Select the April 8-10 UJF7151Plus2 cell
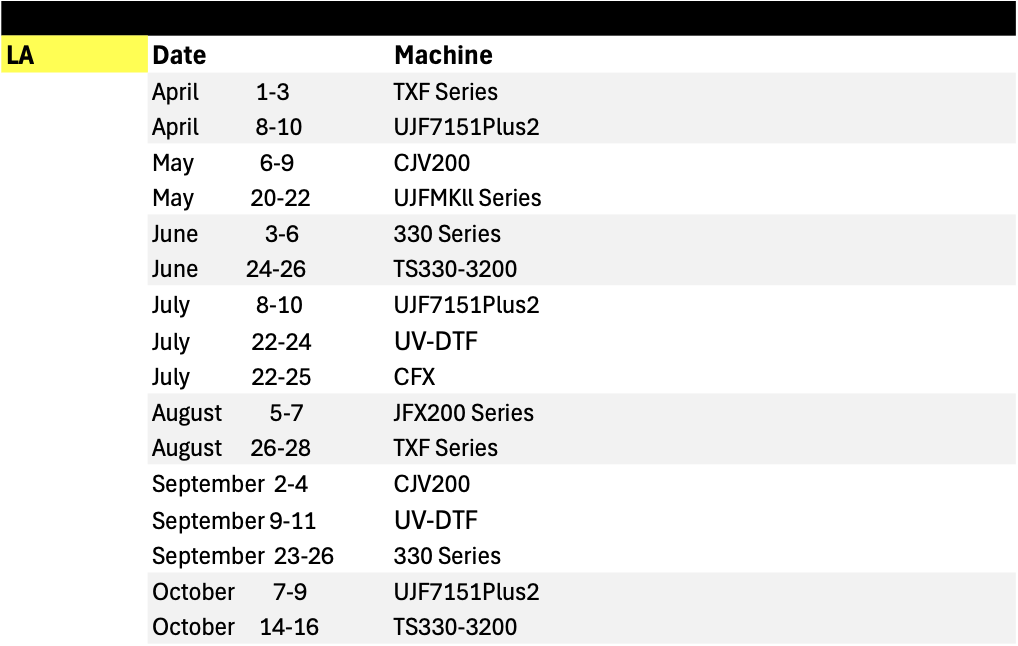1018x646 pixels. 466,127
